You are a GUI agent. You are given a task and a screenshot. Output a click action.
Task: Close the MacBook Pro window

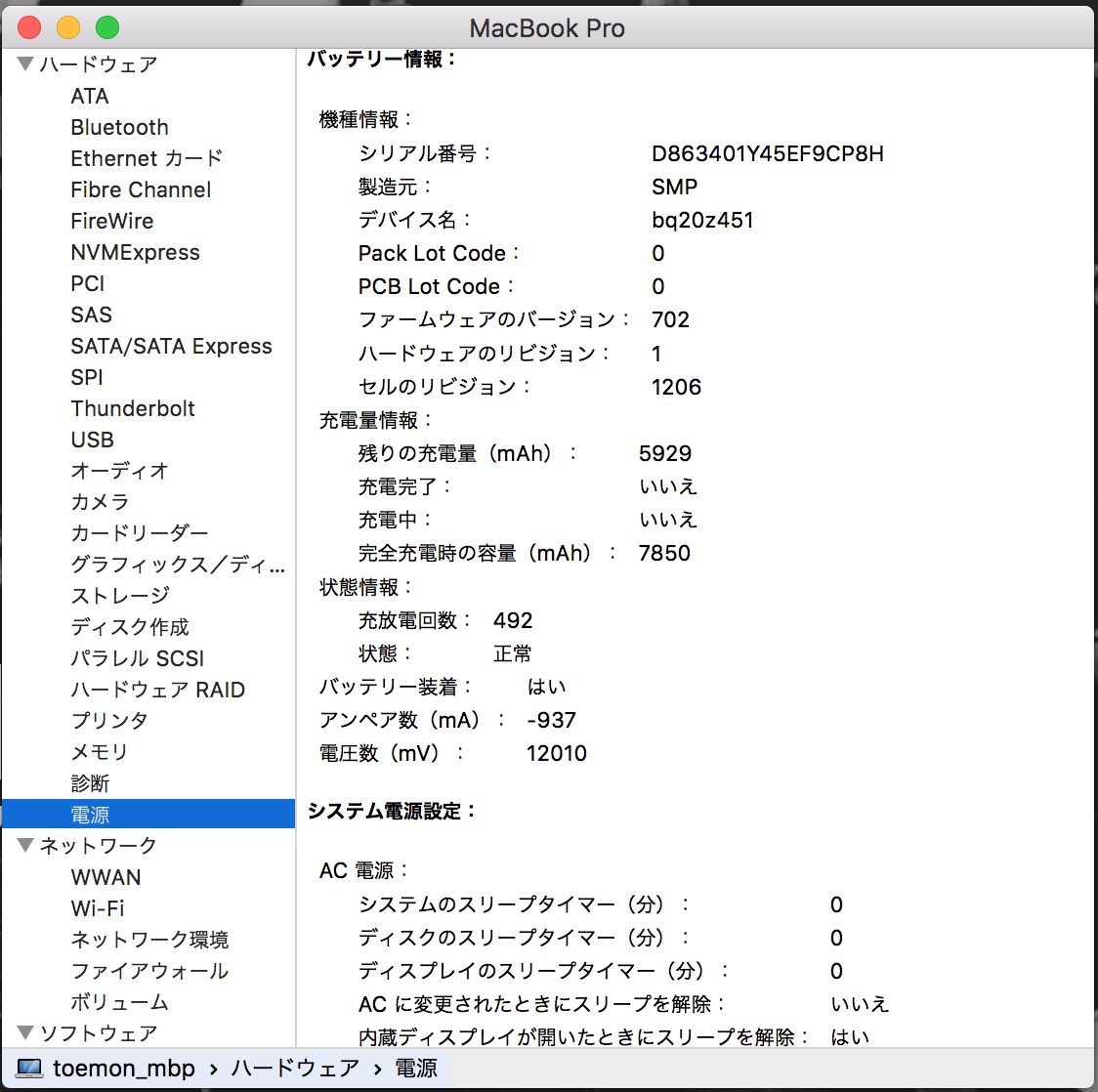pos(29,28)
